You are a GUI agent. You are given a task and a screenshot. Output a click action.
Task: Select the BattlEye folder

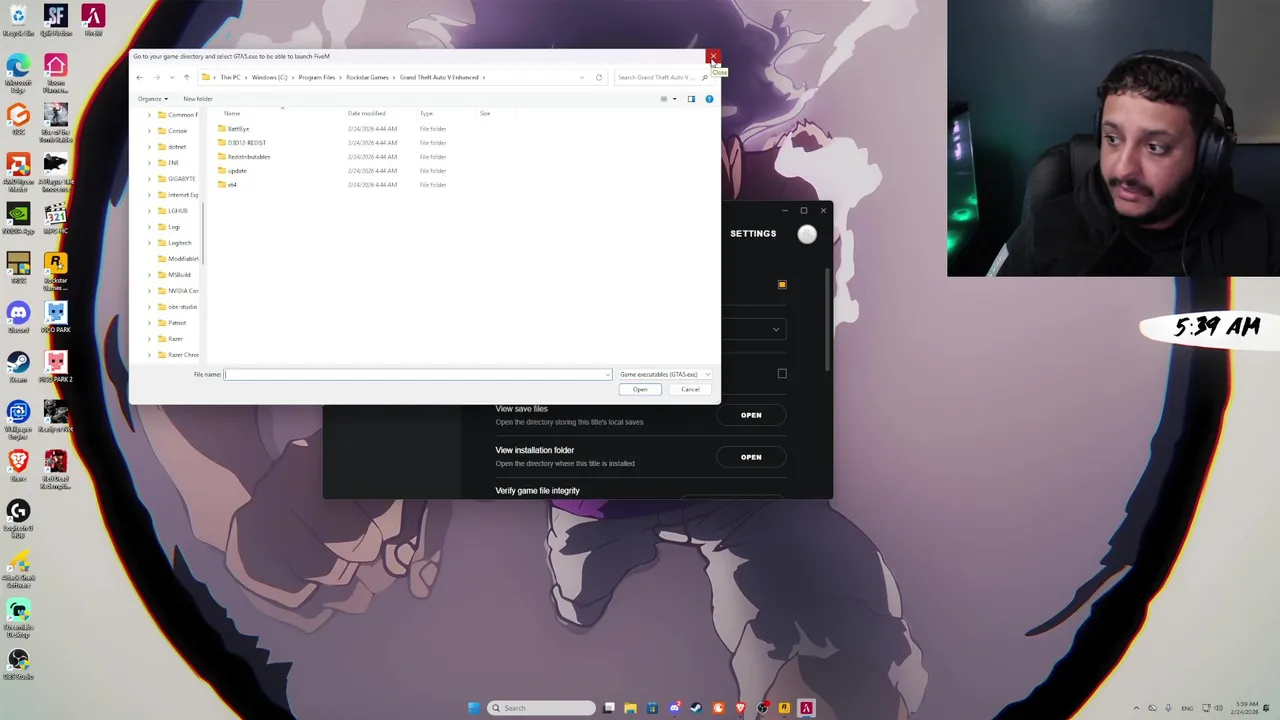pos(238,129)
